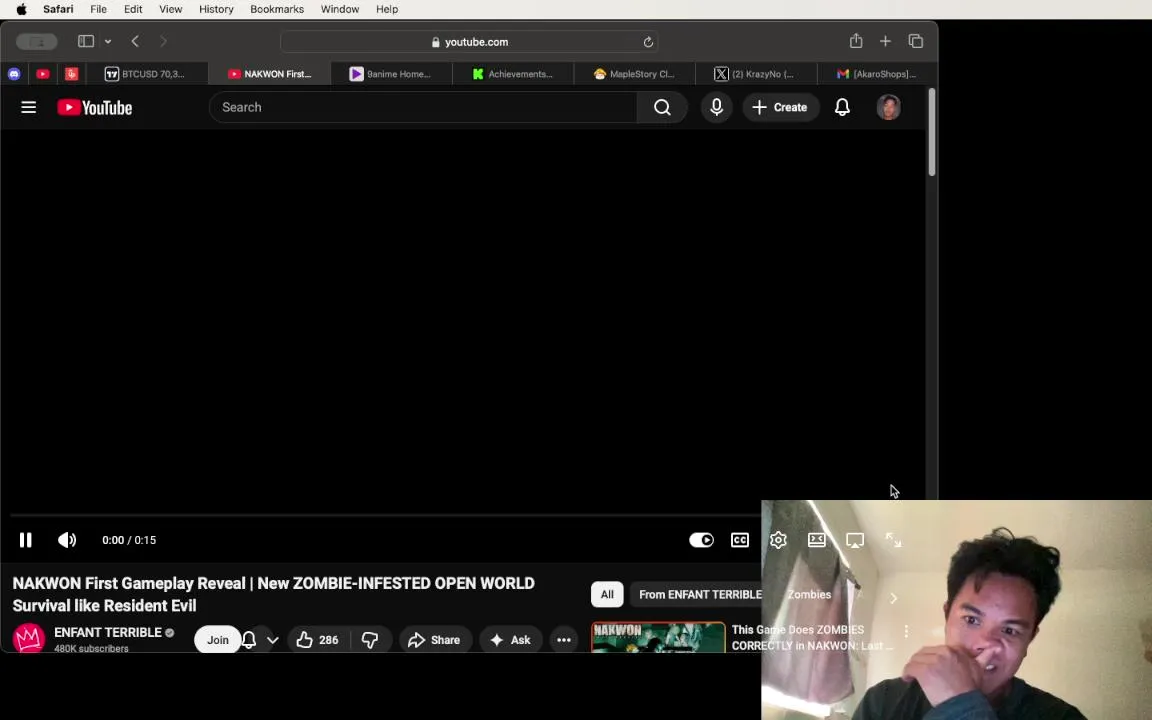Switch to the KrazyNo X tab
The width and height of the screenshot is (1152, 720).
[756, 73]
